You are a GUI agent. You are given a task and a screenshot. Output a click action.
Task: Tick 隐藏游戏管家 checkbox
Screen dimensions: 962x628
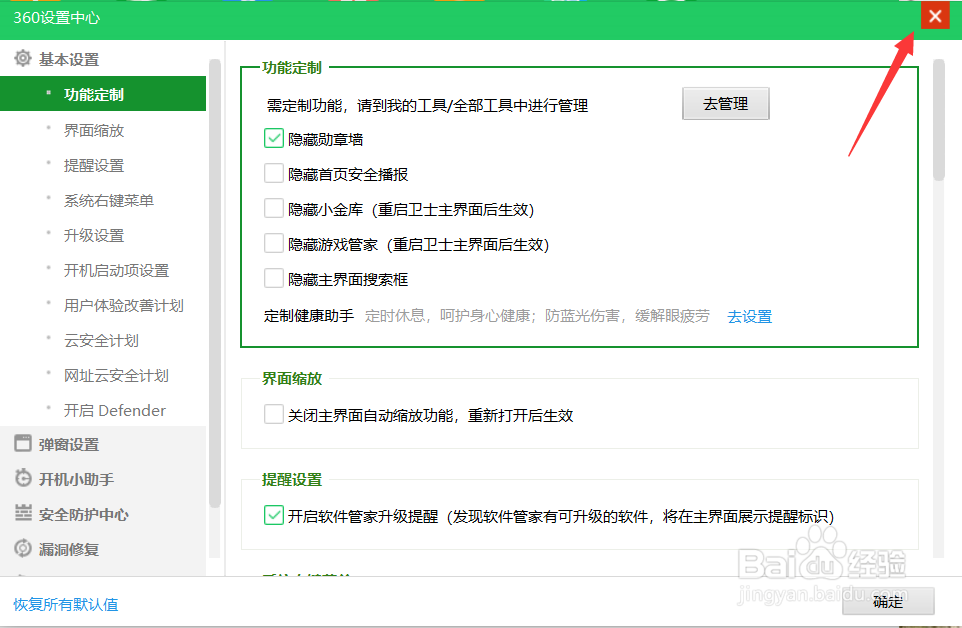click(274, 243)
